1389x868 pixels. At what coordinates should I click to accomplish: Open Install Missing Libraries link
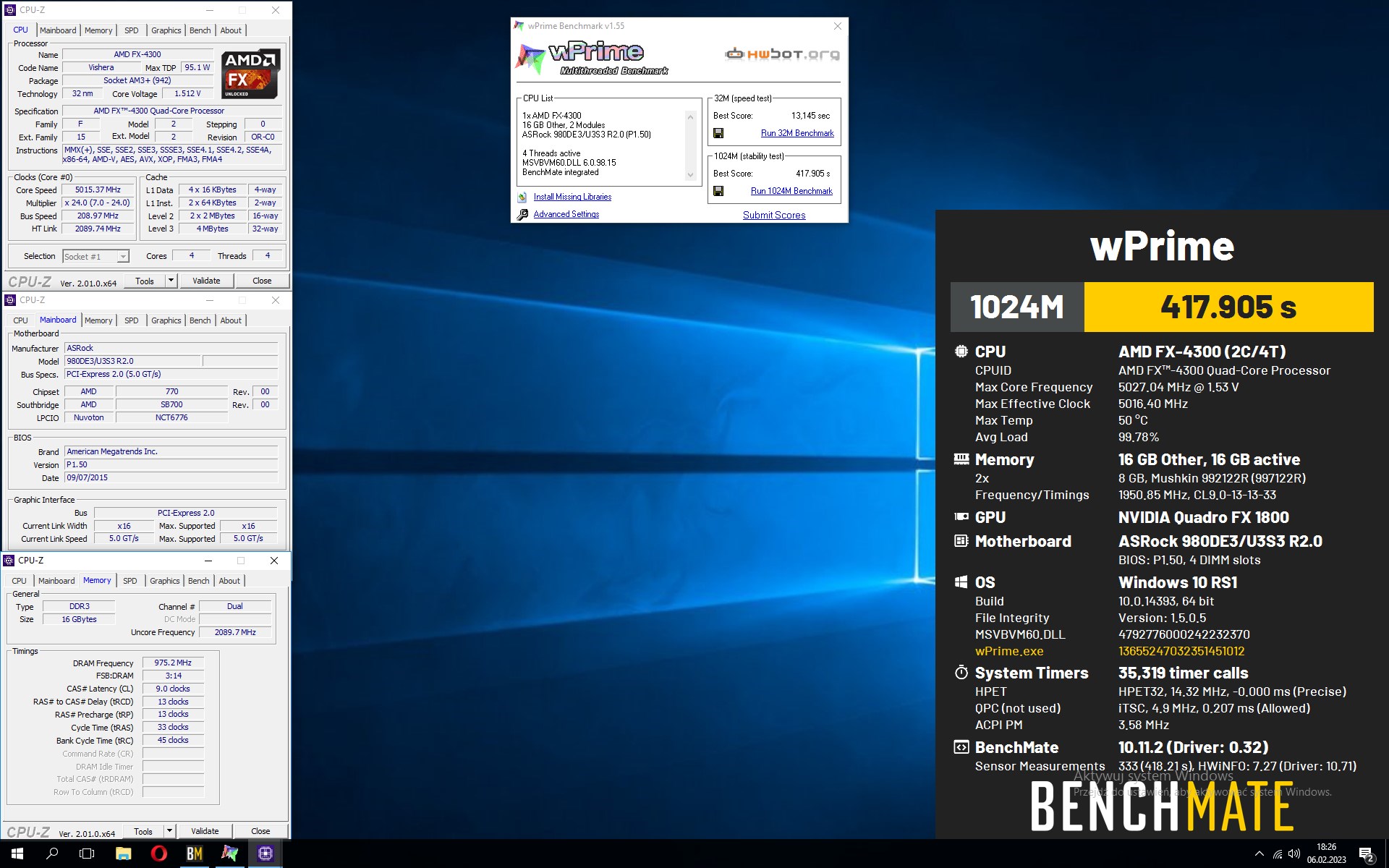pyautogui.click(x=572, y=197)
